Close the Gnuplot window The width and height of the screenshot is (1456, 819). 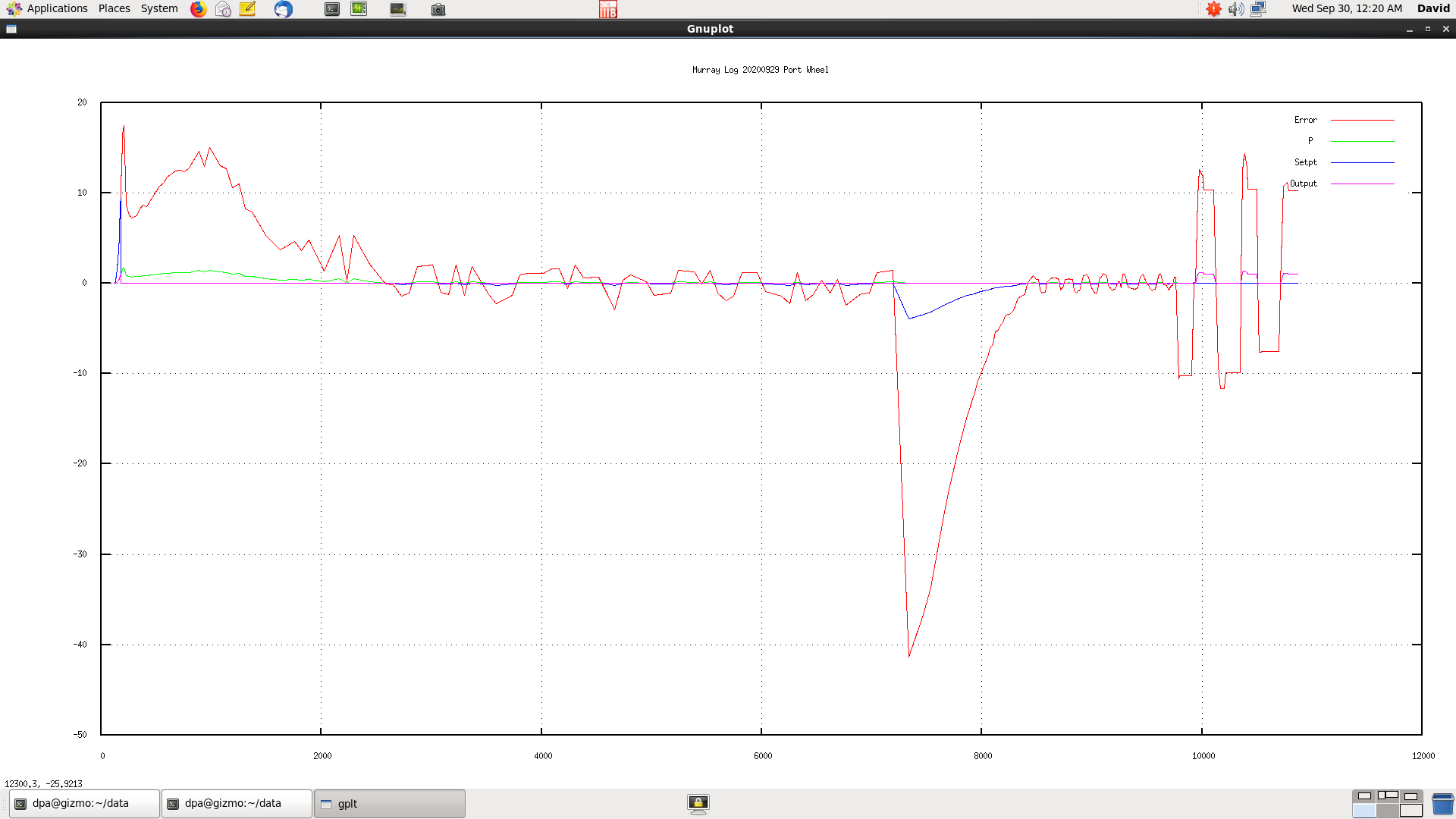[x=1446, y=29]
